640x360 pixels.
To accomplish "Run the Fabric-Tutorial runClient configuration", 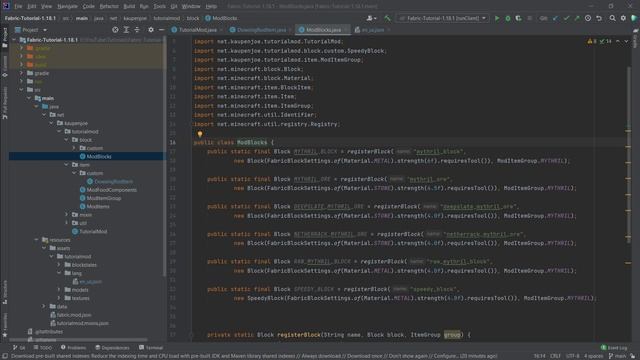I will click(497, 18).
